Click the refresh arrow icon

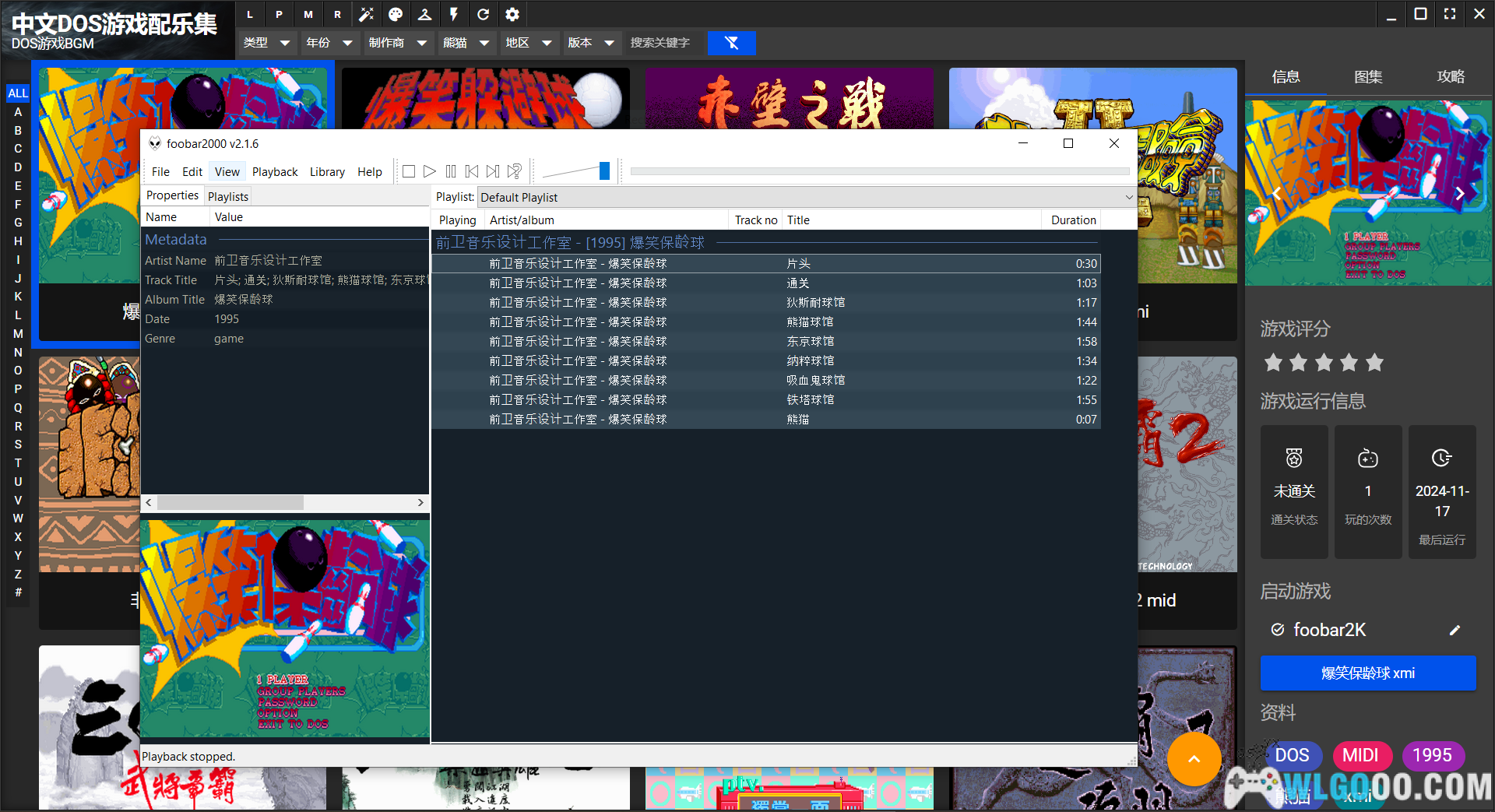483,14
